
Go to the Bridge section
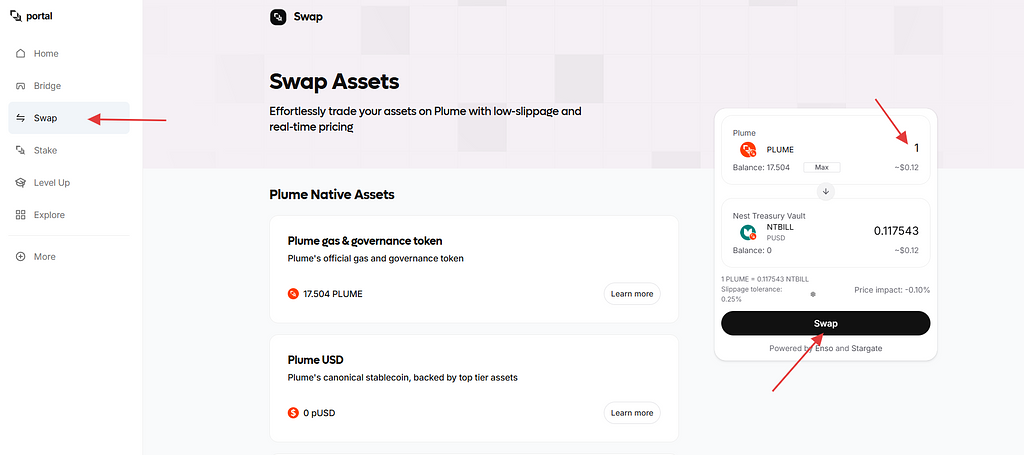point(47,86)
